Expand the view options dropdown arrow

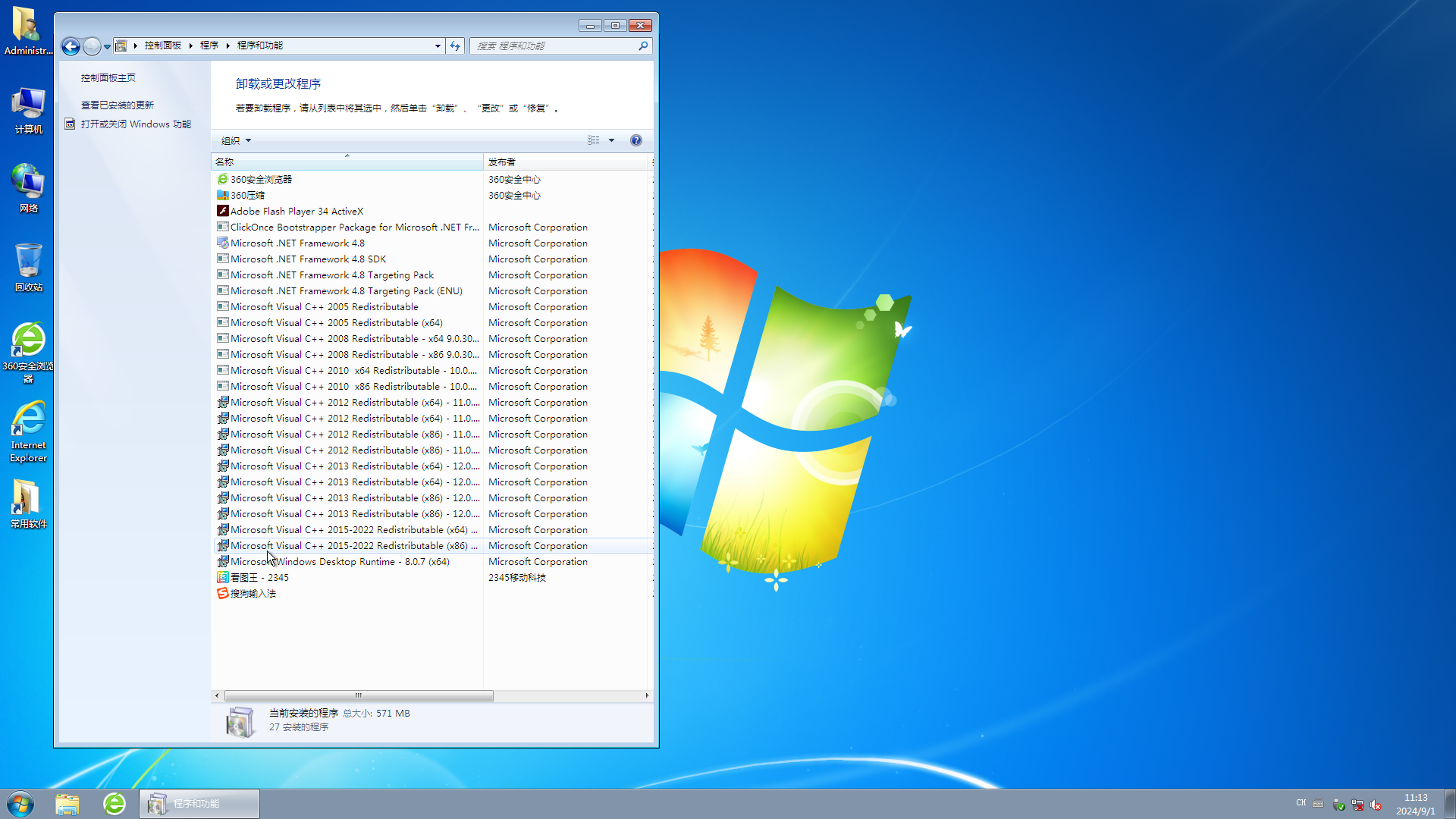[x=611, y=140]
